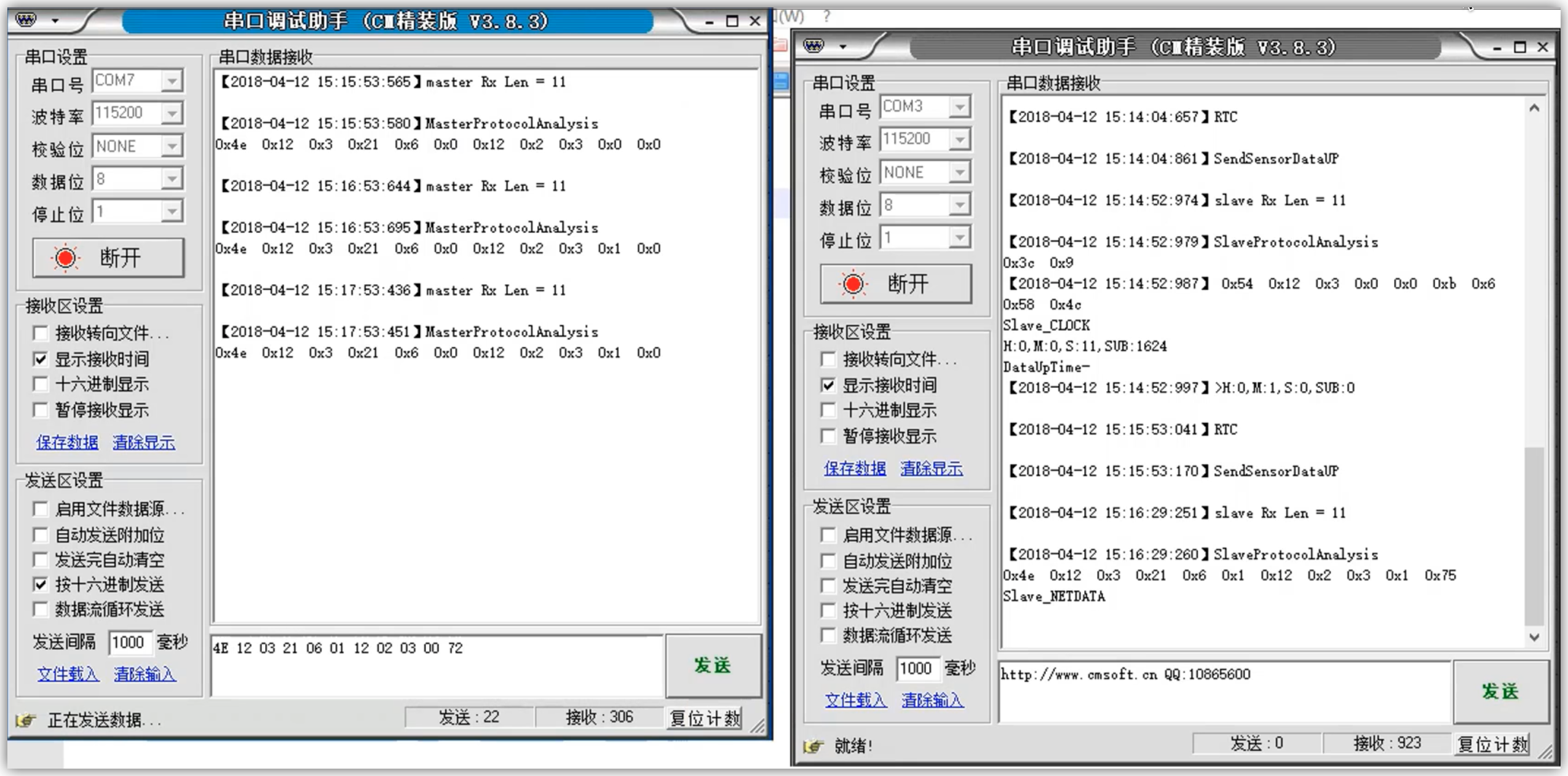This screenshot has width=1568, height=776.
Task: Click status hand icon in left window
Action: [26, 719]
